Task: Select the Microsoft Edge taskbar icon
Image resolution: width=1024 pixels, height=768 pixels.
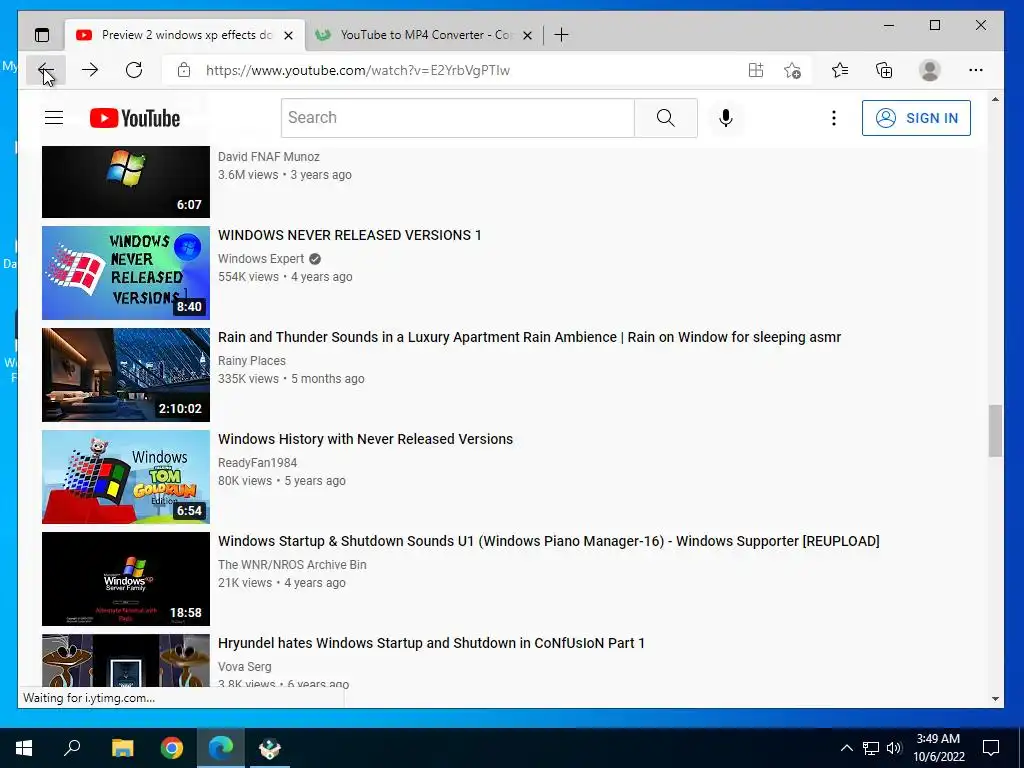Action: point(221,748)
